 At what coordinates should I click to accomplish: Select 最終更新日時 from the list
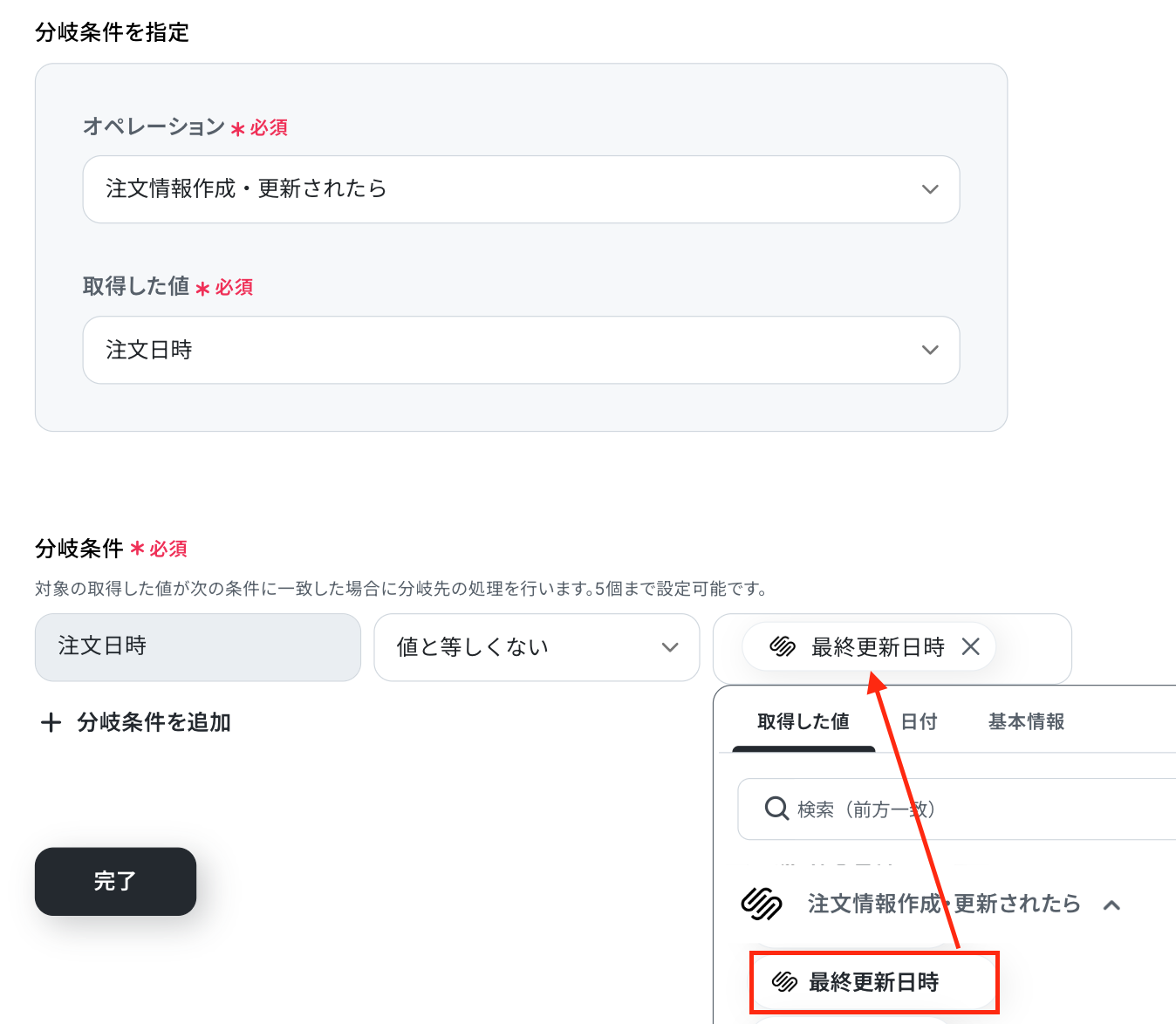tap(874, 982)
